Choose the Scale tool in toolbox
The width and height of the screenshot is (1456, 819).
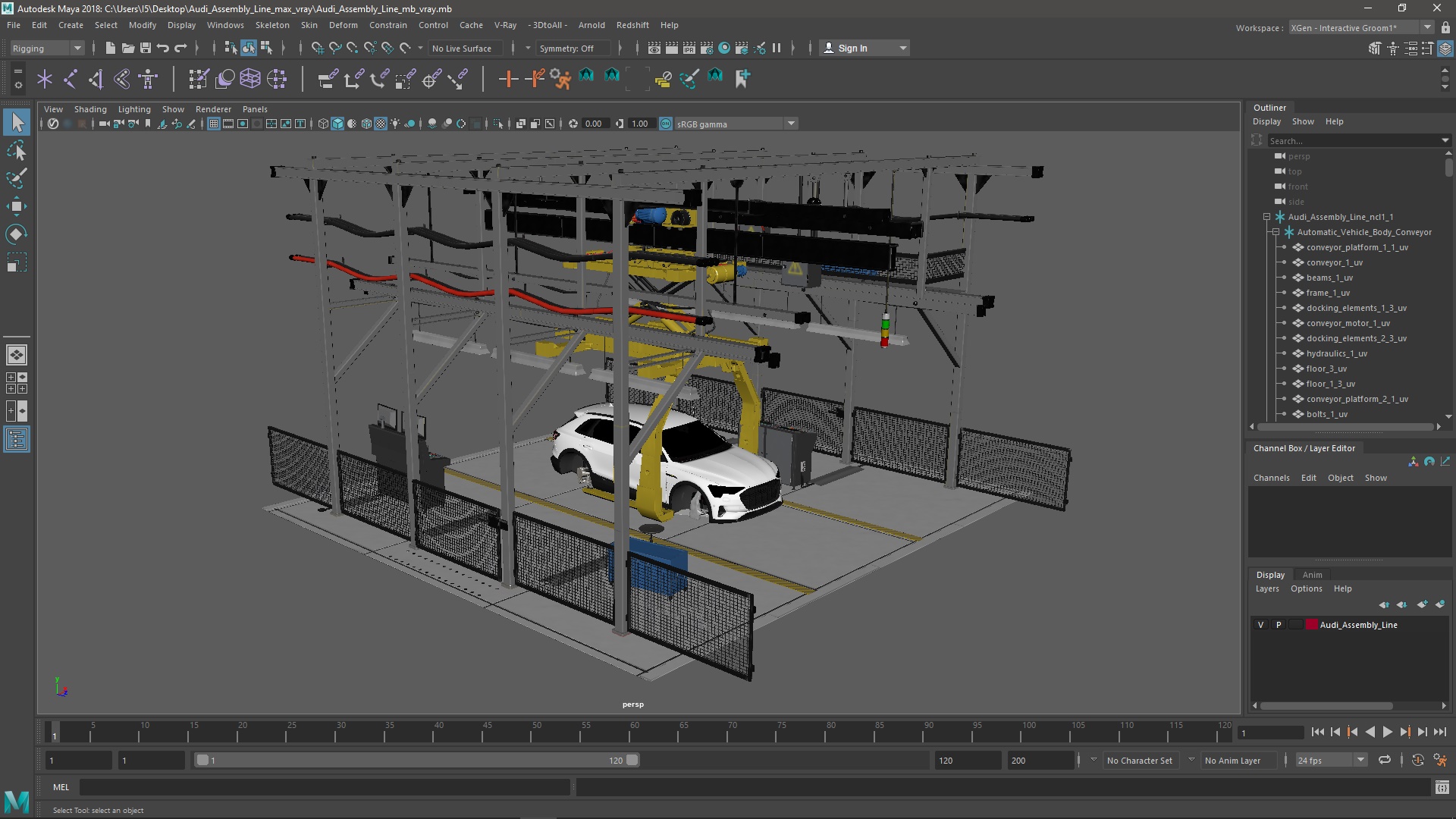(17, 262)
